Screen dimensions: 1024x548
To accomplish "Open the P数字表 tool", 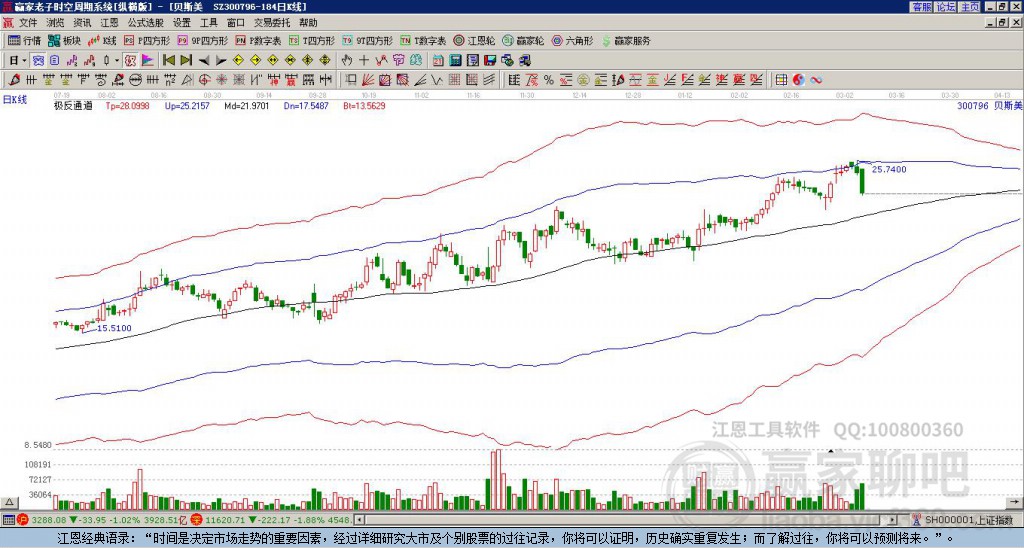I will pos(259,40).
